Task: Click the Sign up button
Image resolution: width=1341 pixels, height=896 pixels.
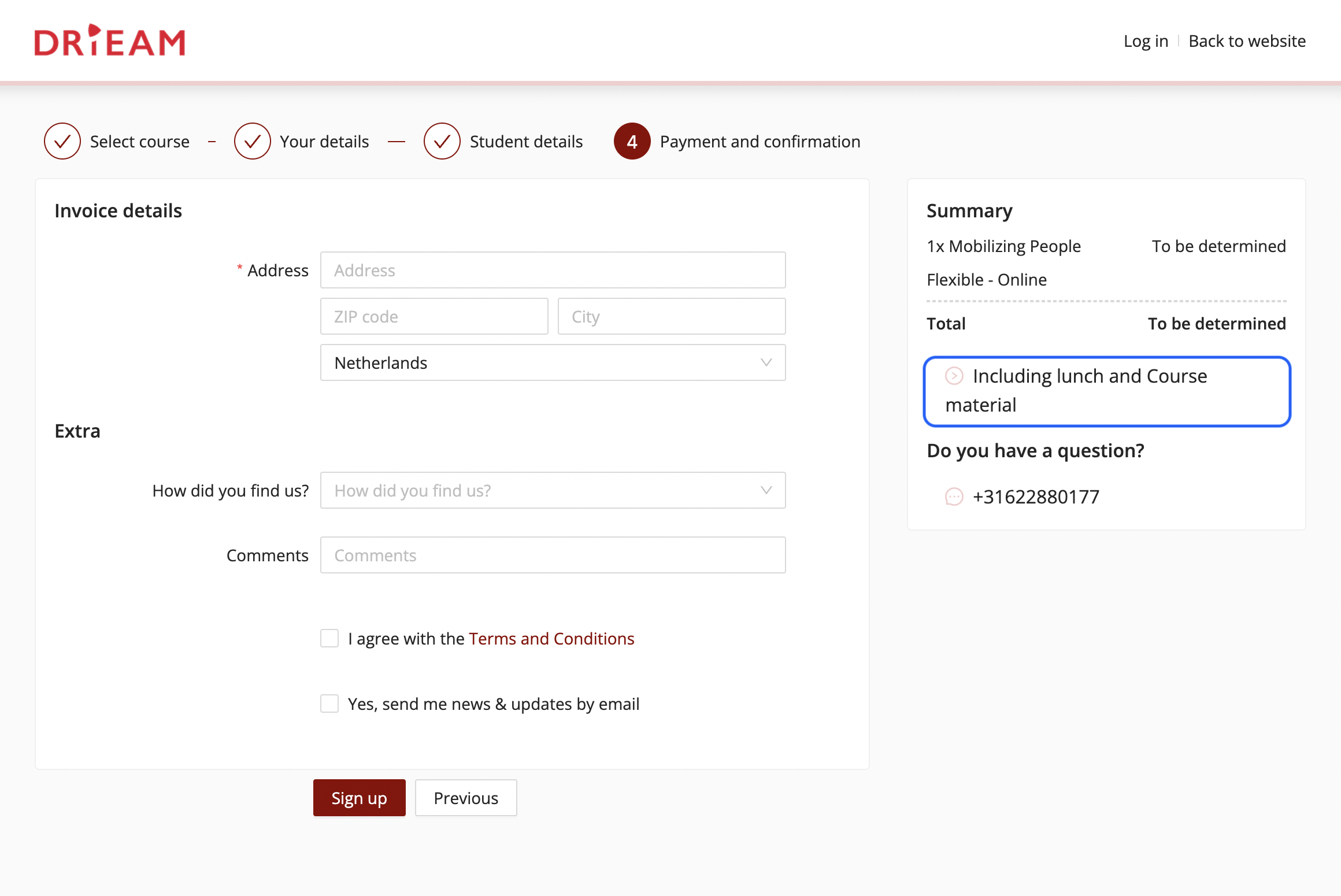Action: pos(360,798)
